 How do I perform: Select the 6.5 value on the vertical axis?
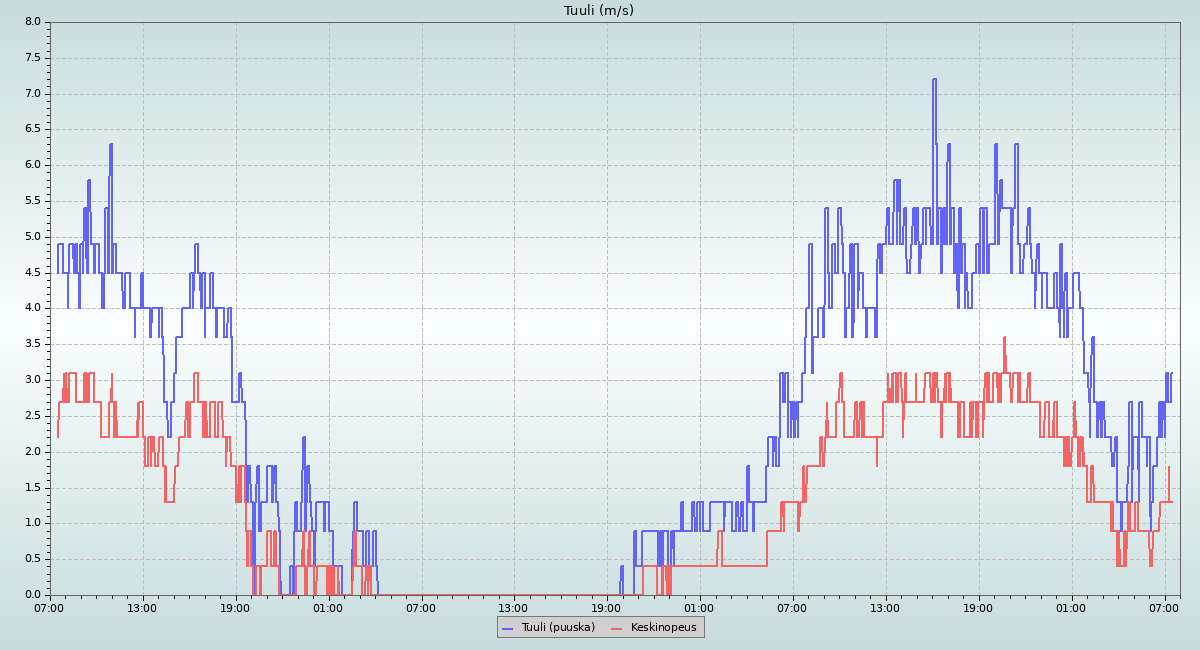coord(32,129)
